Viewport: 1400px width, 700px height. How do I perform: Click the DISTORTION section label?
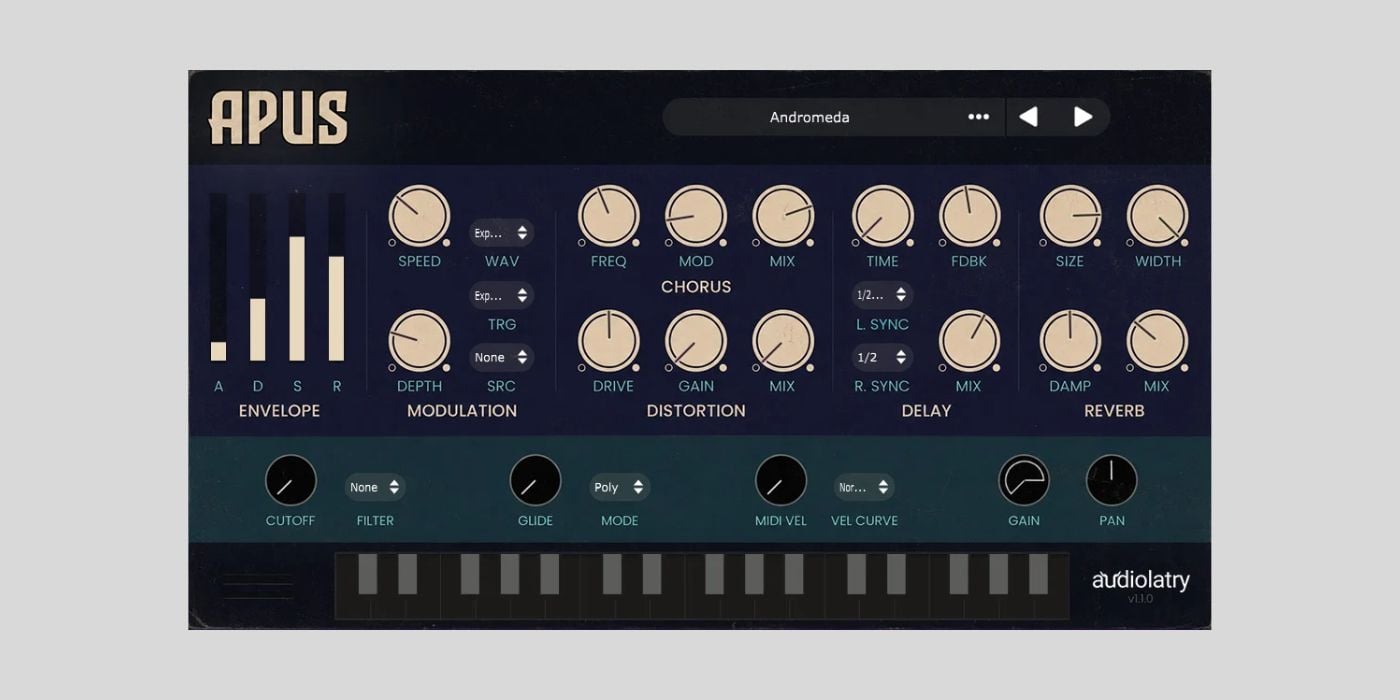[x=696, y=411]
